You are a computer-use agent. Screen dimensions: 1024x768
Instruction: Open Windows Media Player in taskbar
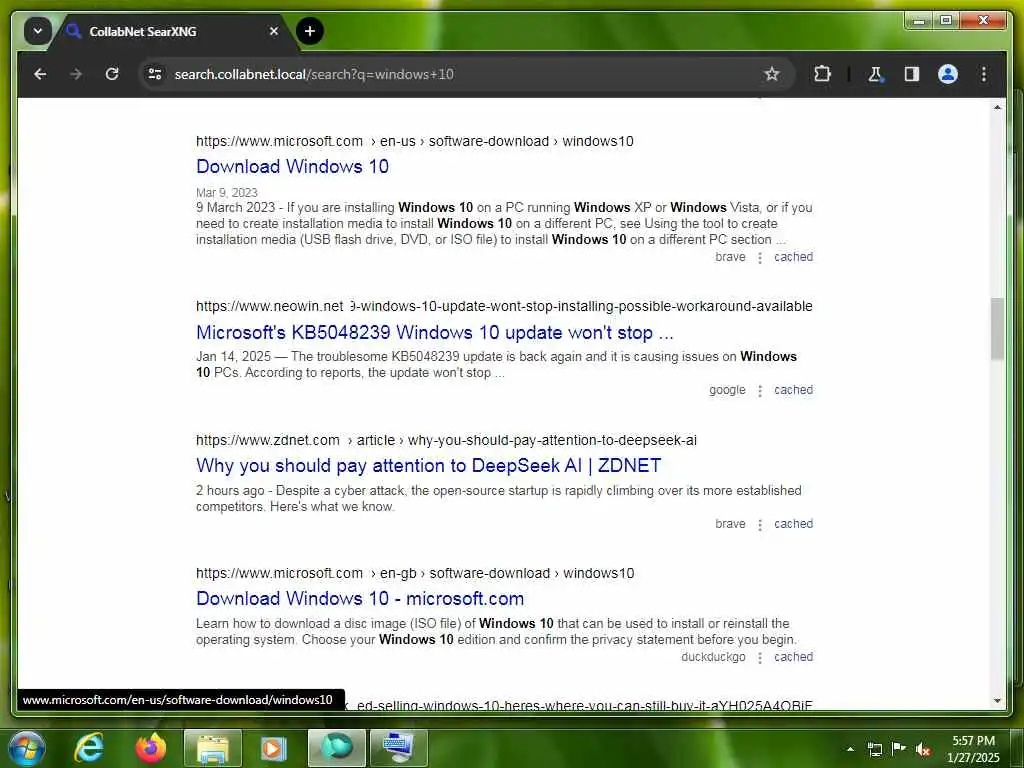point(274,748)
